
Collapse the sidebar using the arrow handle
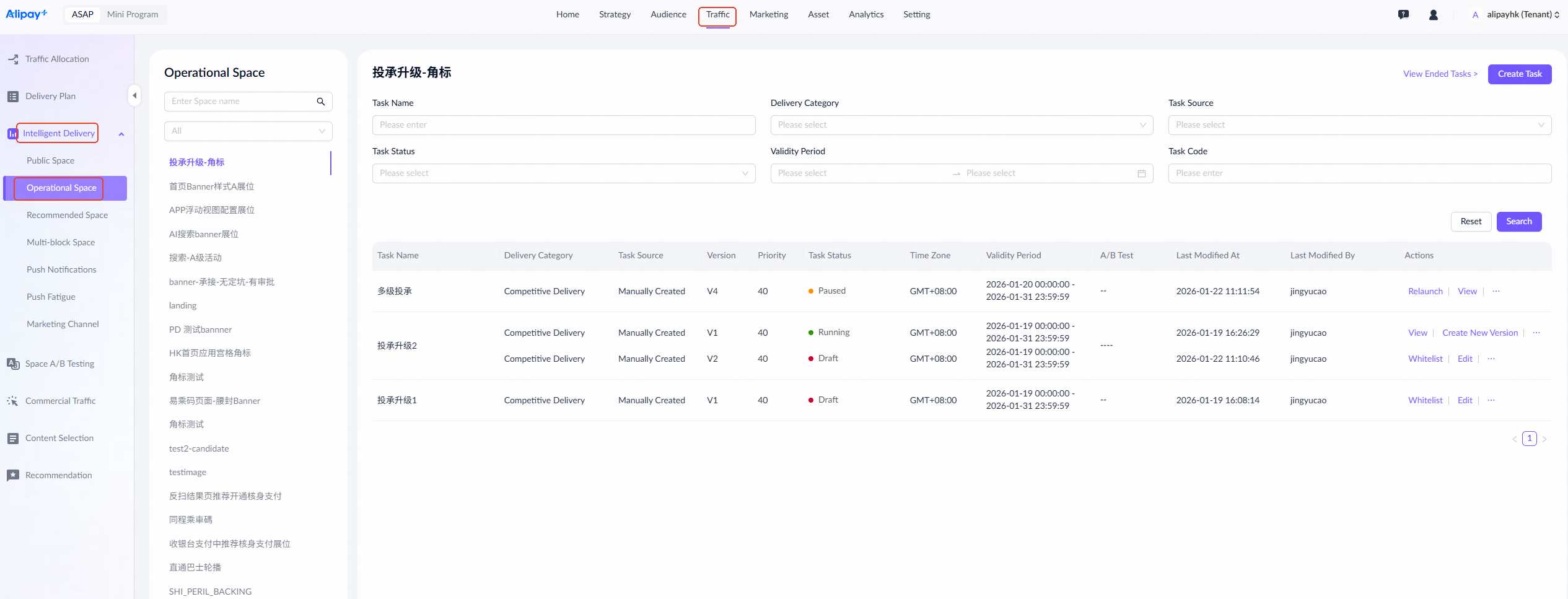[x=134, y=96]
